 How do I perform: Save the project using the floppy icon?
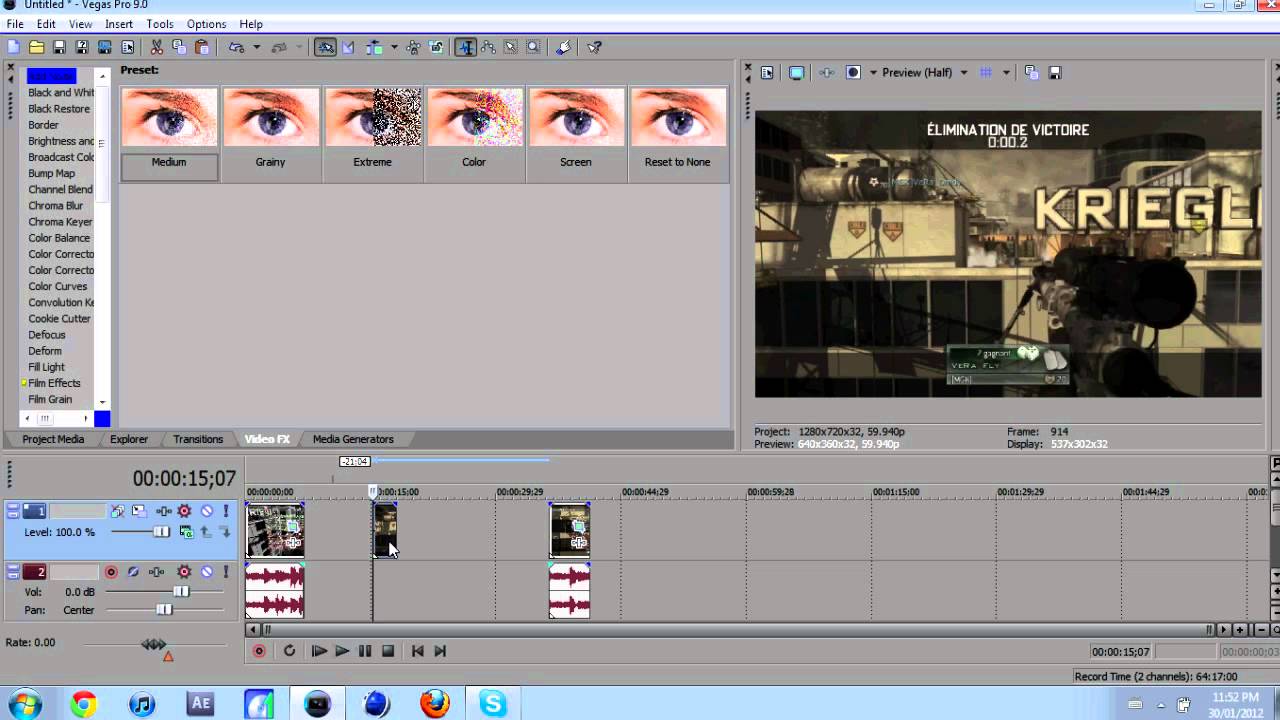[x=59, y=47]
